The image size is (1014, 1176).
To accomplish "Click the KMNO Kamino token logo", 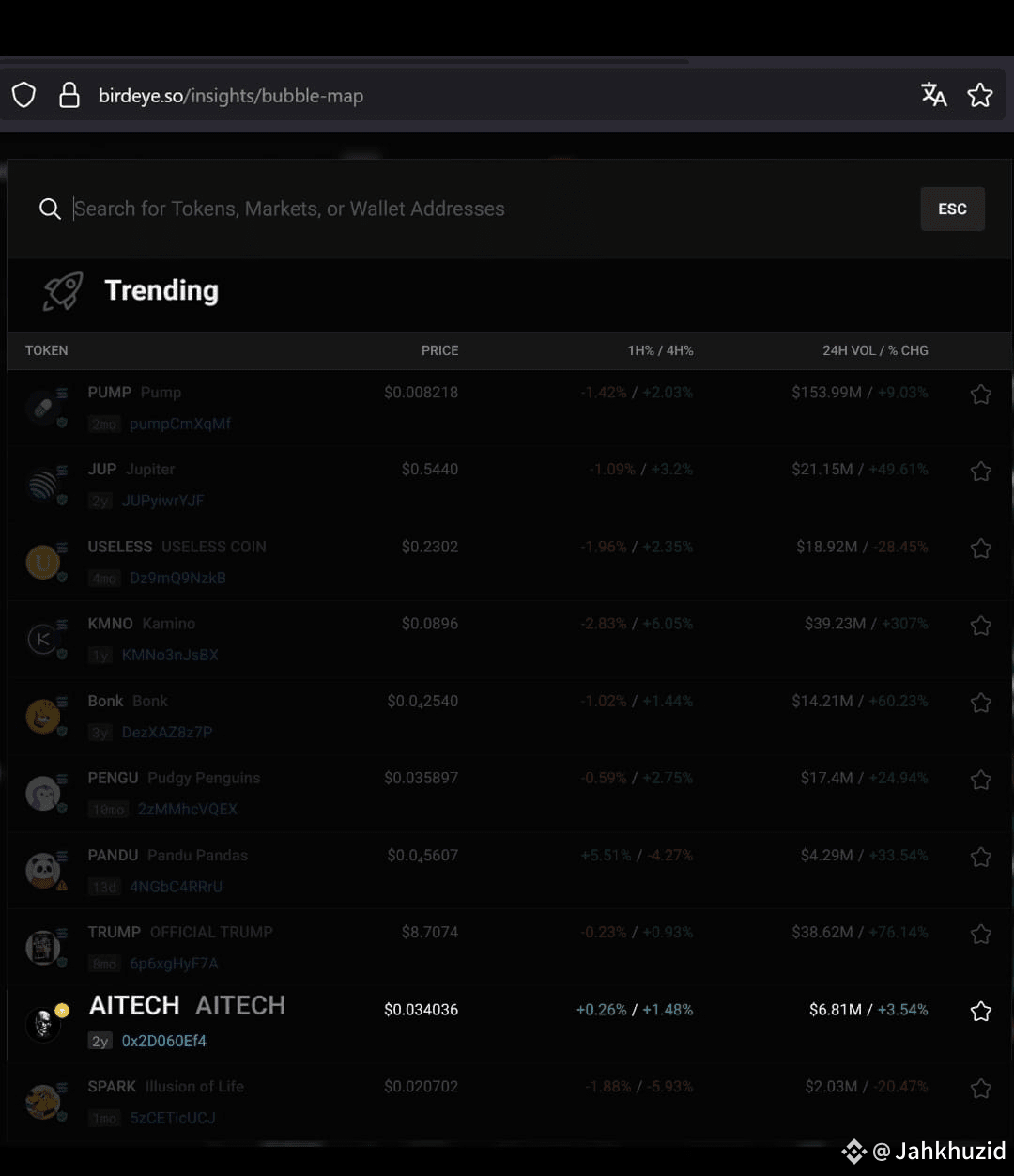I will click(x=43, y=640).
